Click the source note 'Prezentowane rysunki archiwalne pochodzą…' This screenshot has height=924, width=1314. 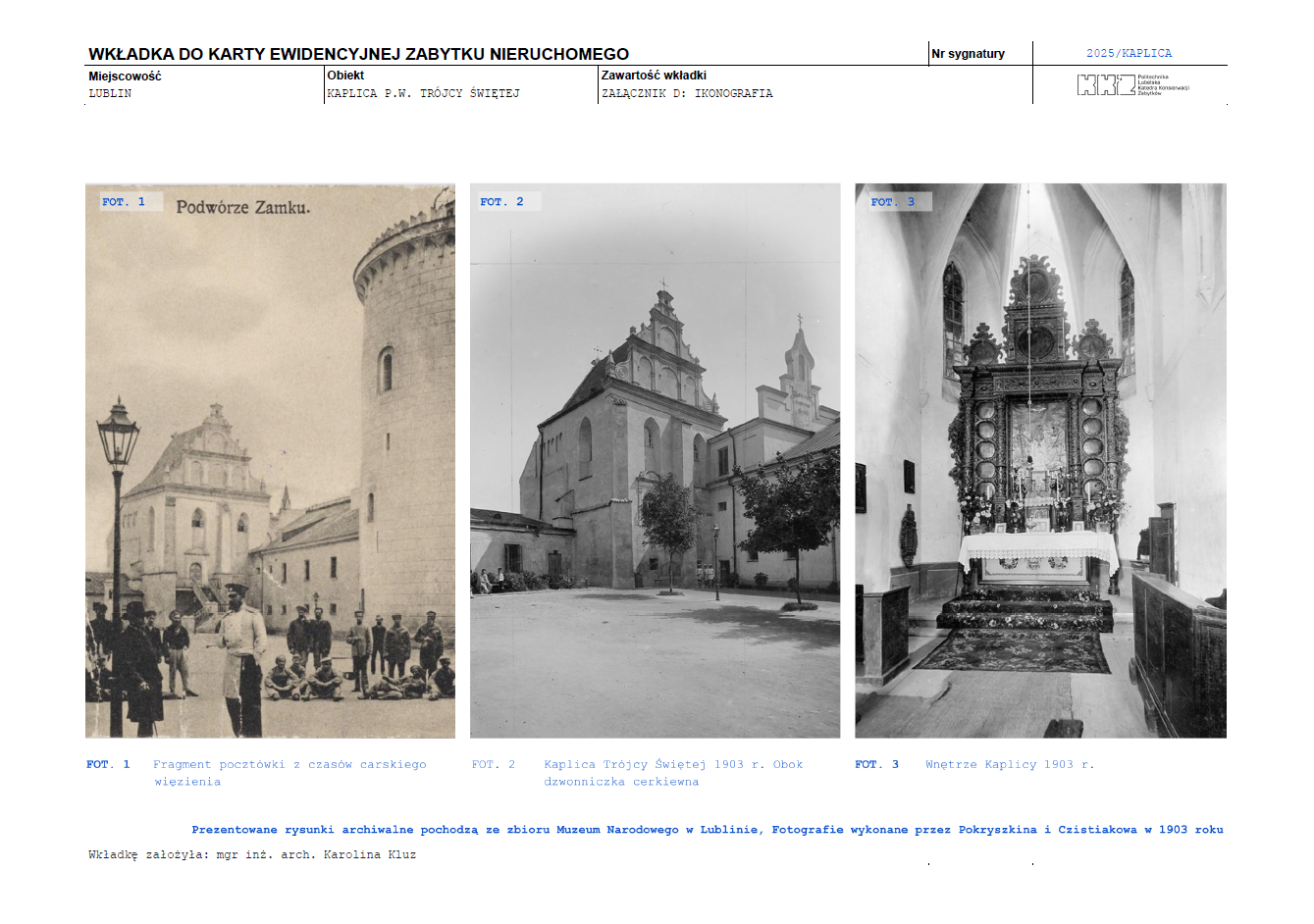coord(708,830)
